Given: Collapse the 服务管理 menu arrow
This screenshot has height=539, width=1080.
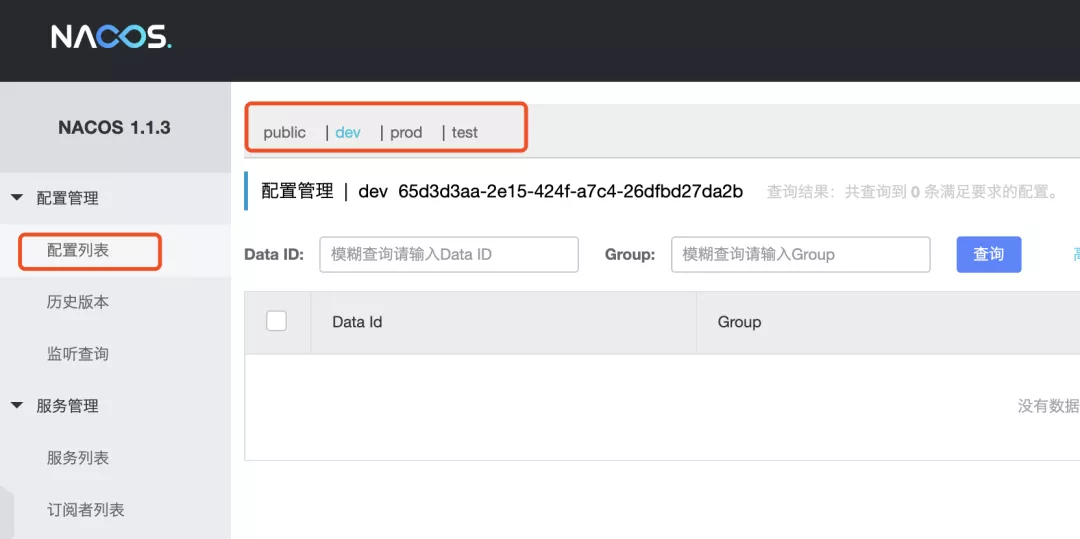Looking at the screenshot, I should click(x=17, y=405).
